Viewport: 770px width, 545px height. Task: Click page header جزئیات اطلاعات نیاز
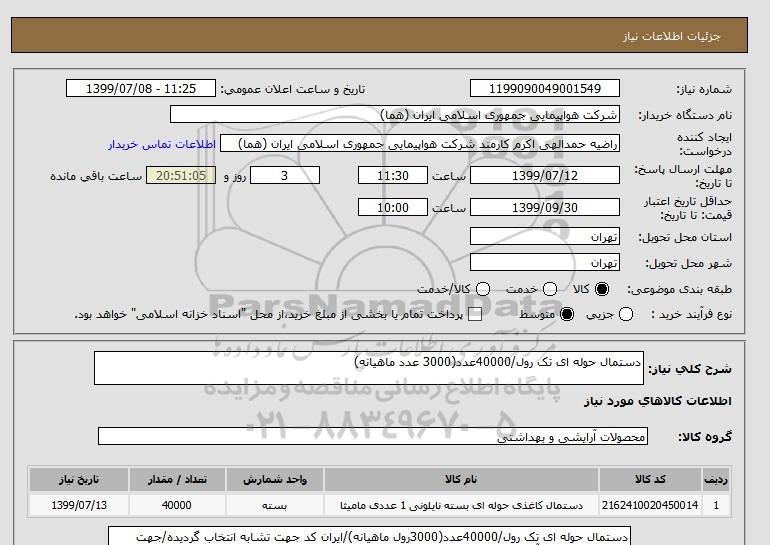671,36
